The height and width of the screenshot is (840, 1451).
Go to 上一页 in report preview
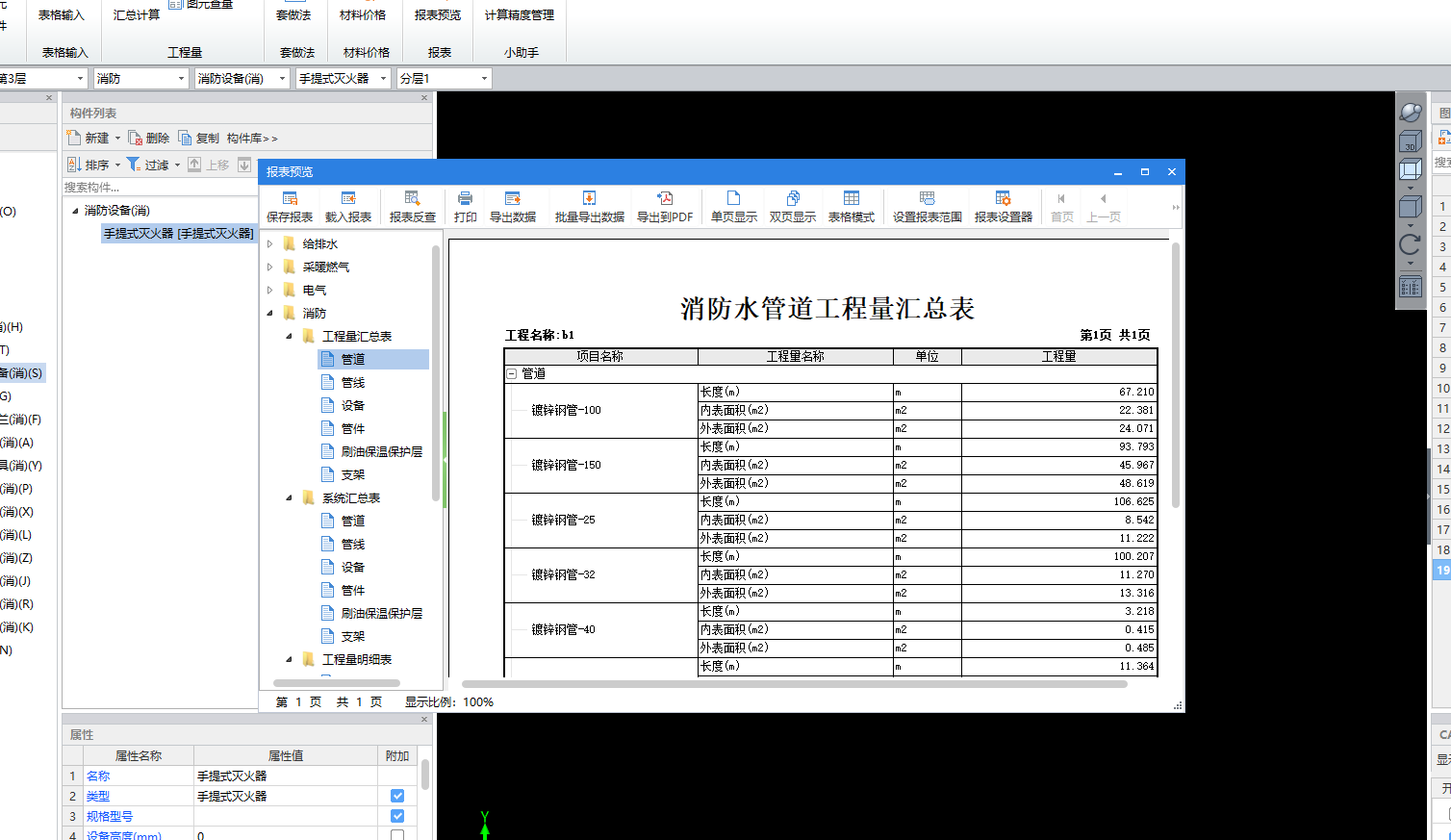pyautogui.click(x=1104, y=207)
